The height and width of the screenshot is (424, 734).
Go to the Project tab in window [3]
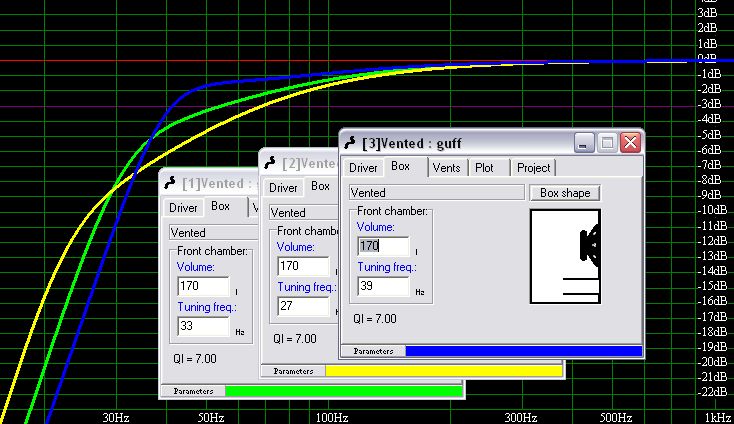[533, 168]
